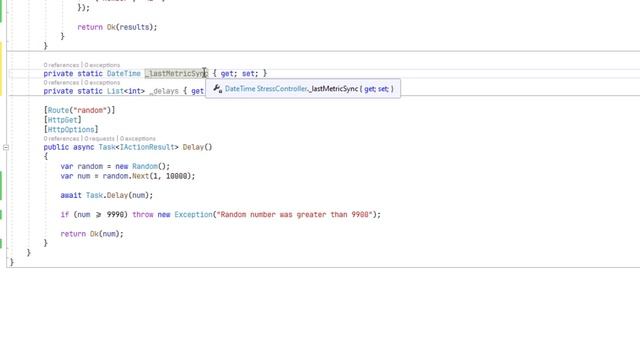Click '0 exceptions' above _lastMetricSync

coord(102,65)
